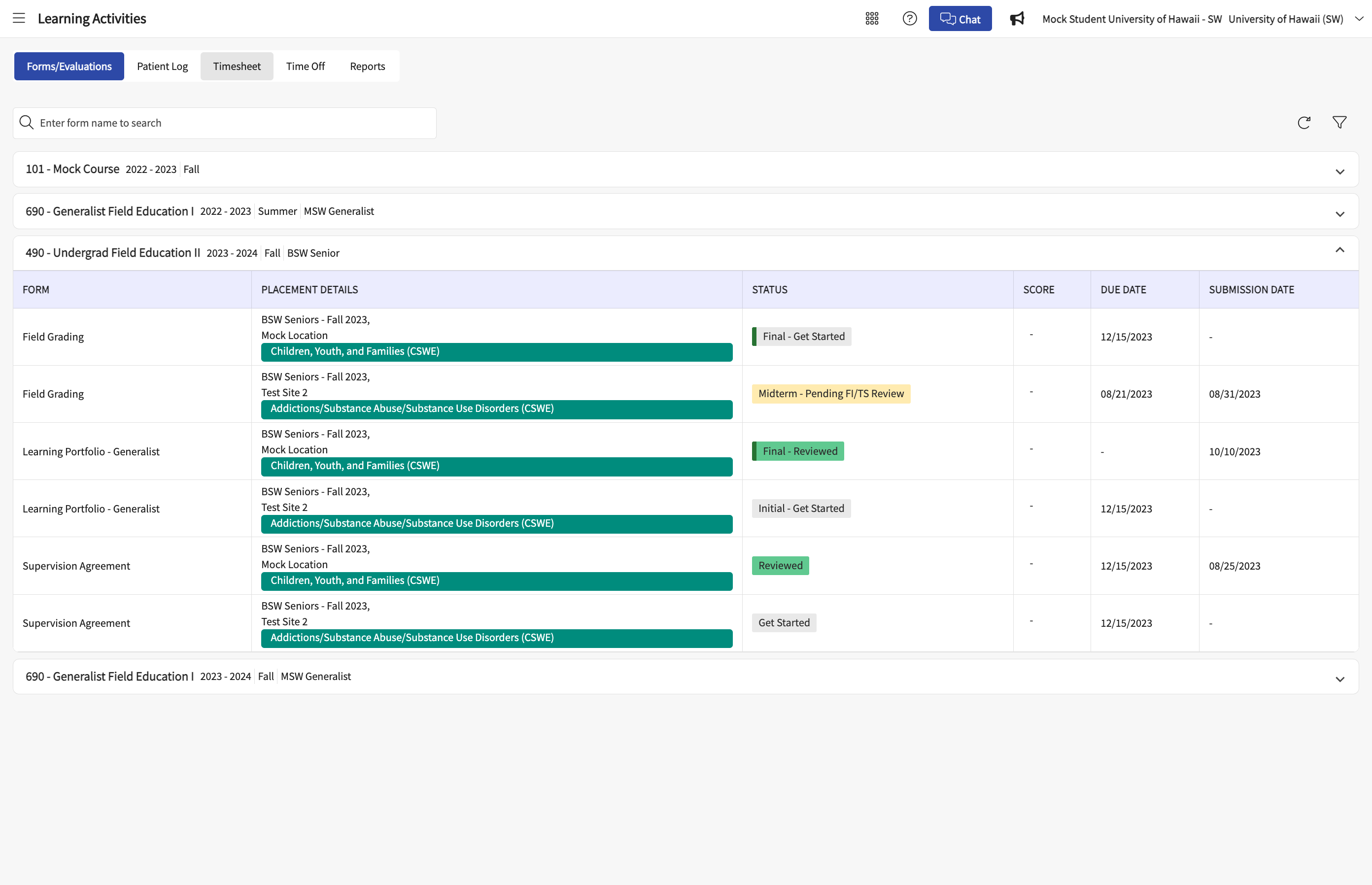
Task: Click the search magnifier icon
Action: [27, 122]
